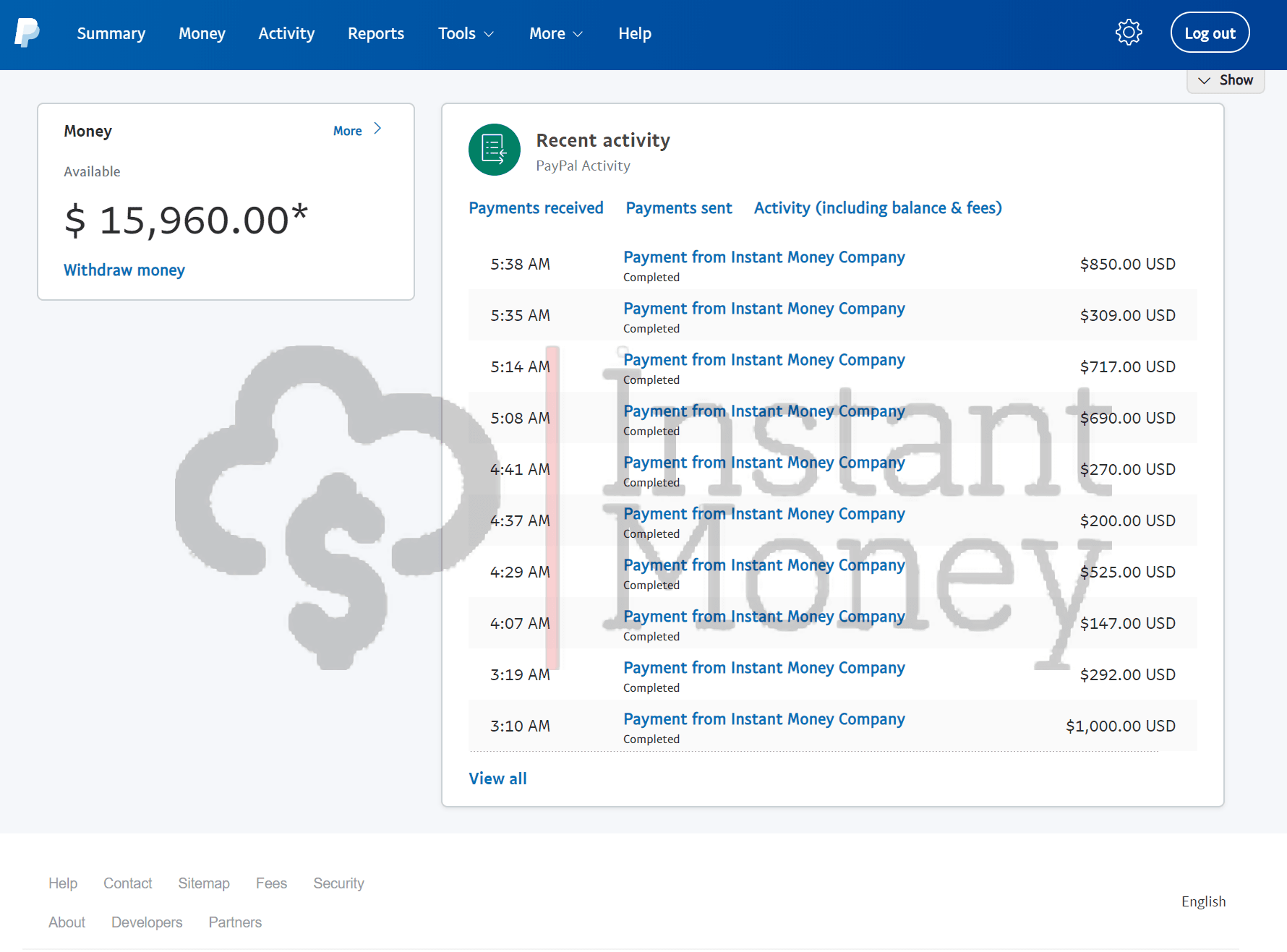Expand the Tools dropdown menu
Image resolution: width=1287 pixels, height=952 pixels.
(x=466, y=33)
